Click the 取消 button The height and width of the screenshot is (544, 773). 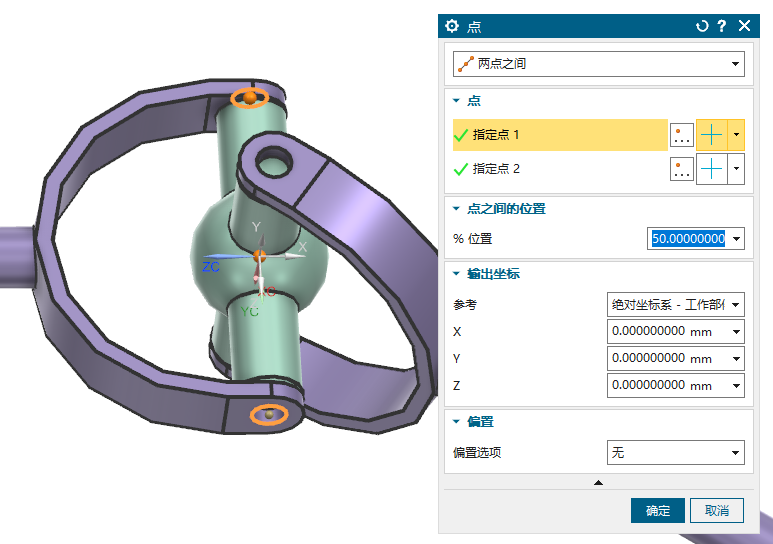click(717, 511)
